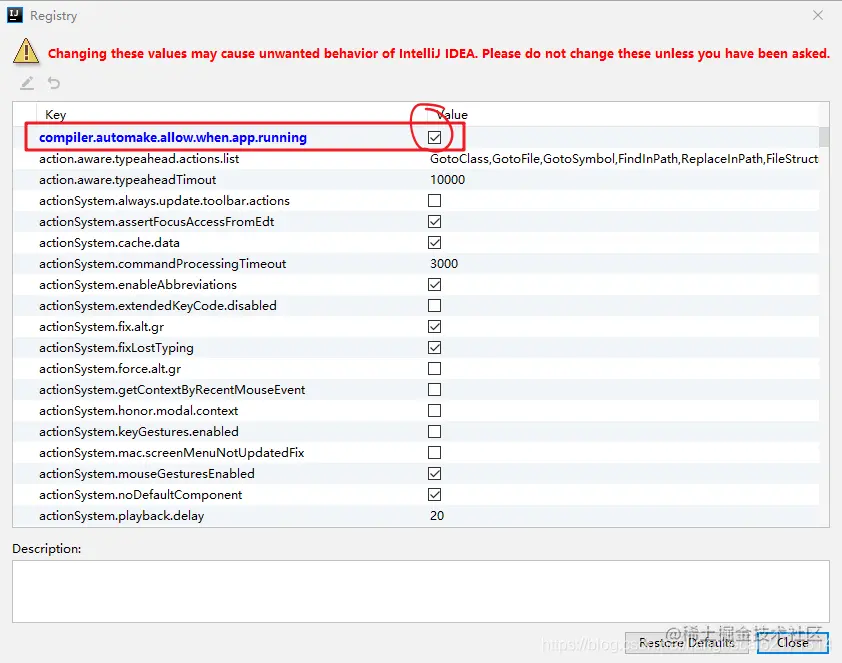842x663 pixels.
Task: Enable actionSystem.honor.modal.context checkbox
Action: point(434,411)
